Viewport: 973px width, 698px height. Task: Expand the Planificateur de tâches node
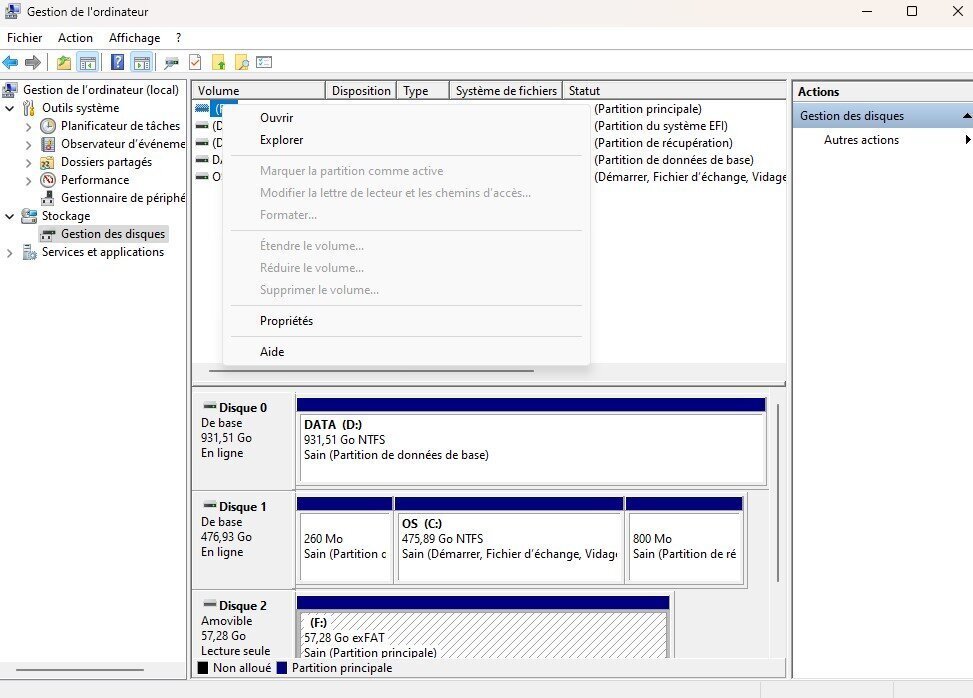[28, 127]
